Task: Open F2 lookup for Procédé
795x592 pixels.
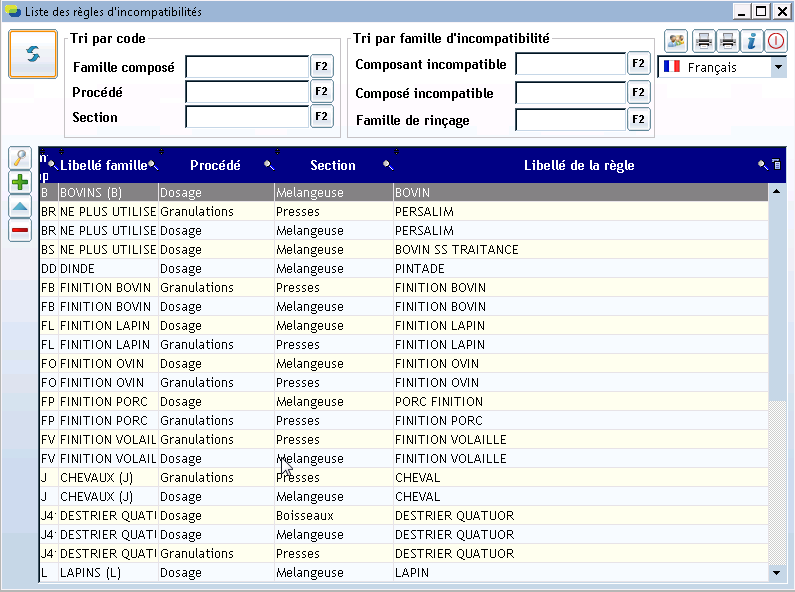Action: coord(321,91)
